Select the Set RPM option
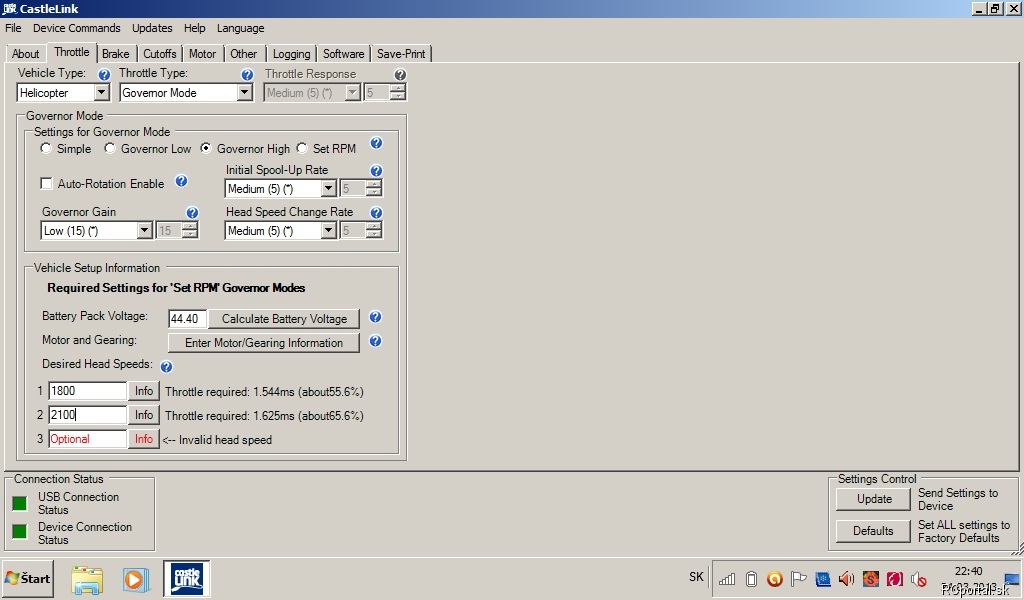This screenshot has height=600, width=1024. [x=302, y=148]
